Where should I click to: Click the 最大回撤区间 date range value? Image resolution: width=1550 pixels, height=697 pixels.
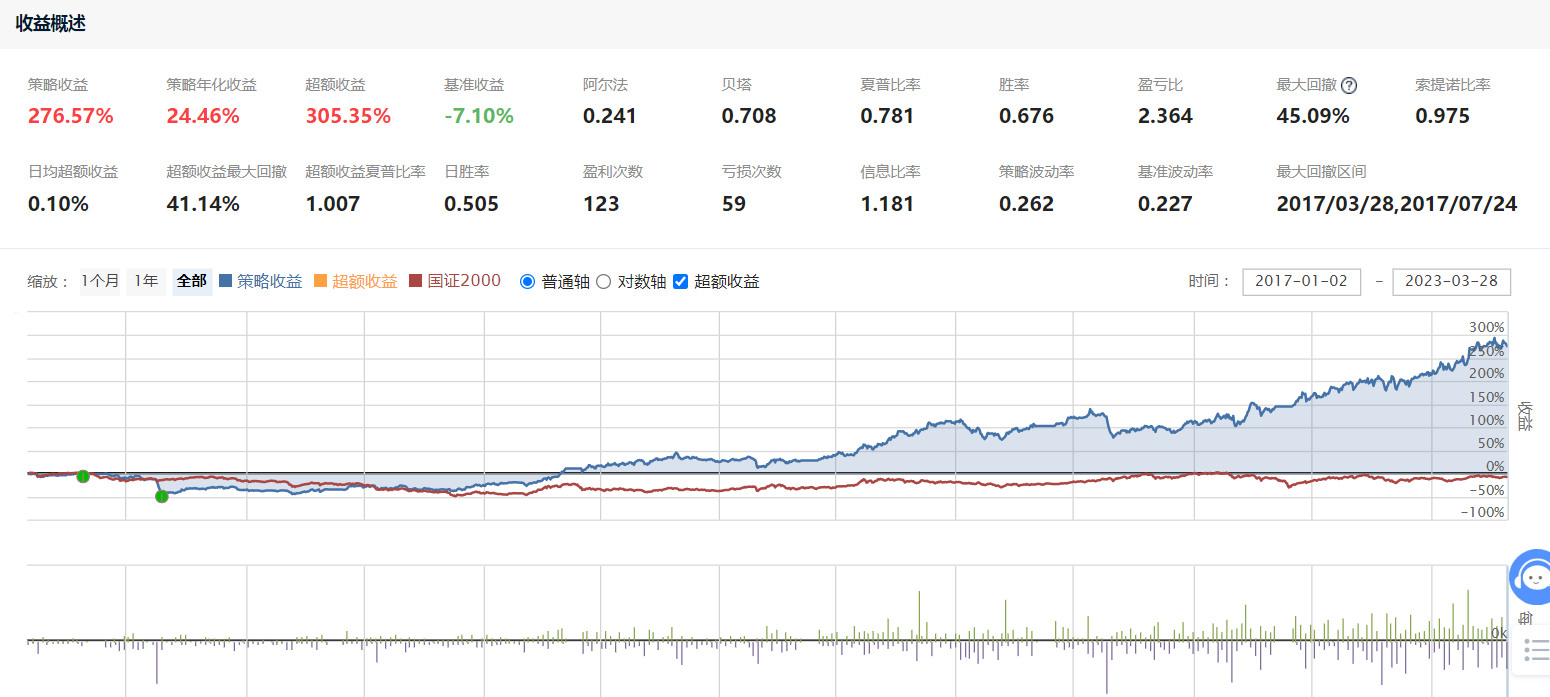pyautogui.click(x=1396, y=204)
